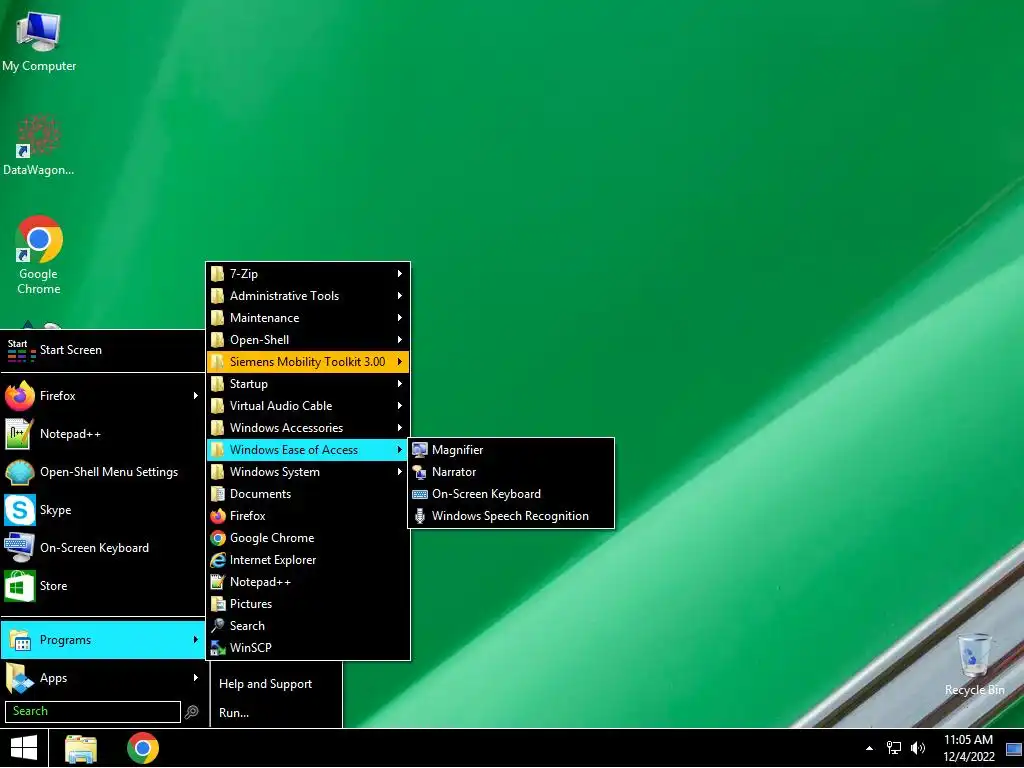Screen dimensions: 1024x768
Task: Click the Open-Shell Menu Settings shell icon
Action: (x=20, y=472)
